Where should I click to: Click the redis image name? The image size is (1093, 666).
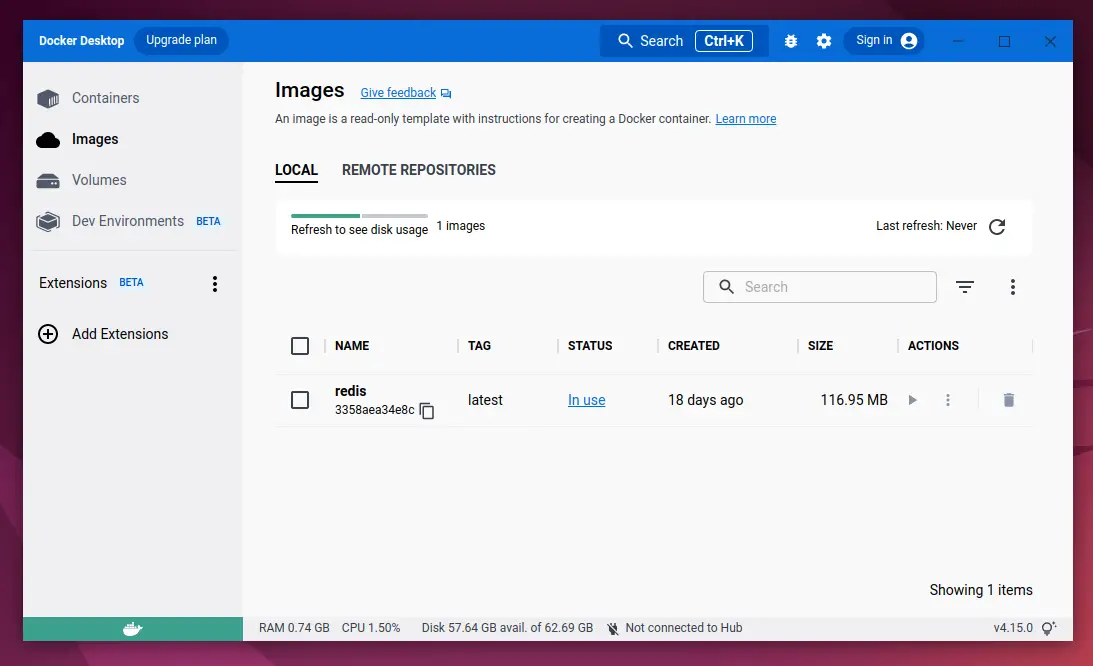point(351,391)
